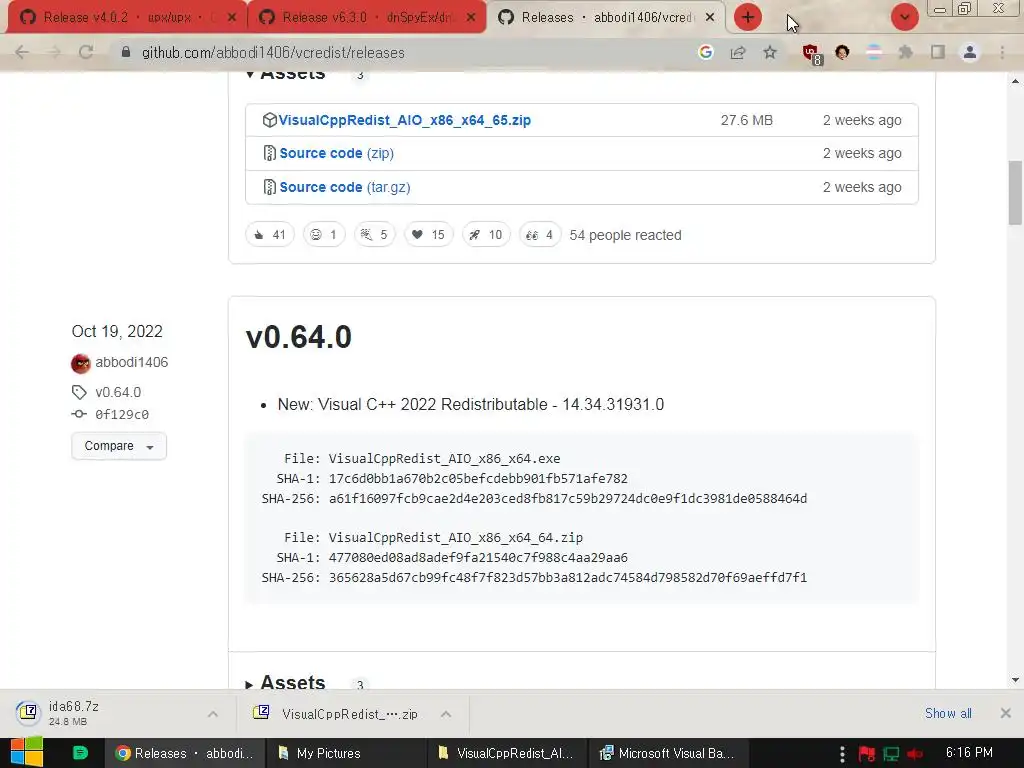The width and height of the screenshot is (1024, 768).
Task: Open My Pictures taskbar window
Action: click(x=346, y=753)
